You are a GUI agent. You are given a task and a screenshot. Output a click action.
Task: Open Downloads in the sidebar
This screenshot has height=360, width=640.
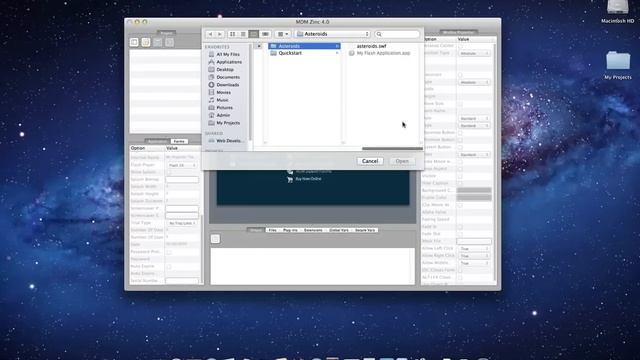[x=223, y=85]
